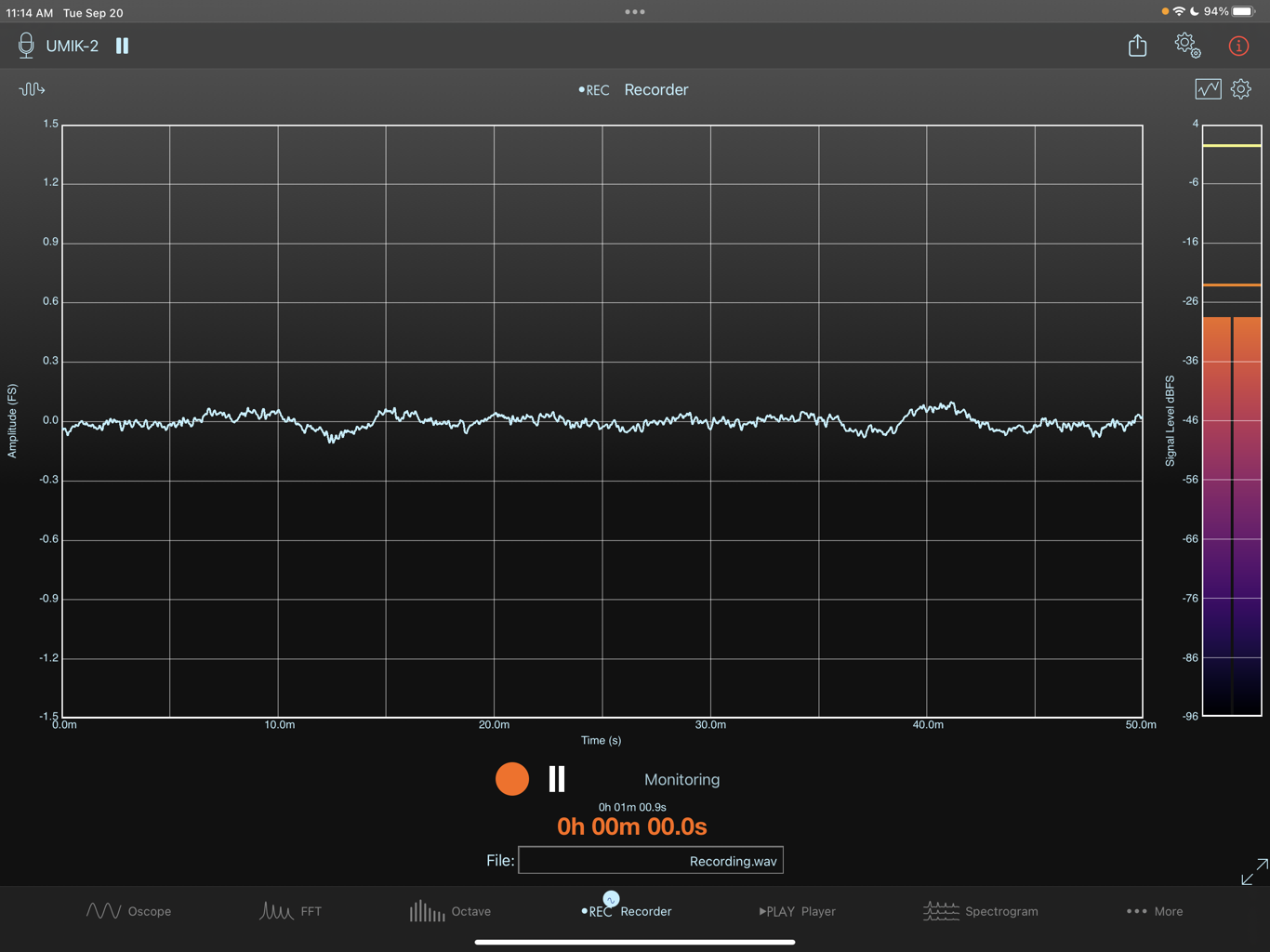Pause input monitoring next to UMIK-2

pyautogui.click(x=122, y=45)
